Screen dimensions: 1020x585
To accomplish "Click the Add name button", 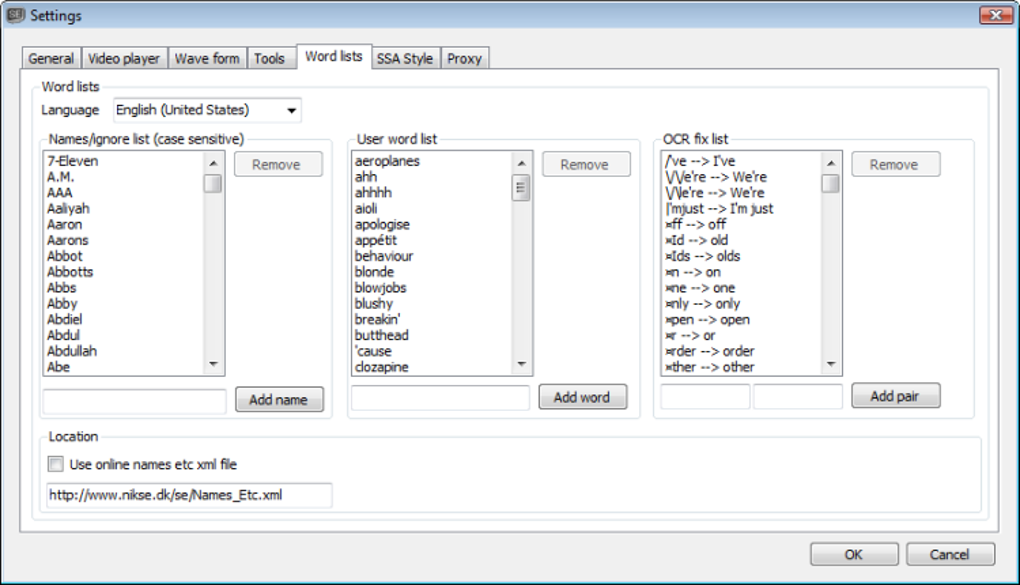I will 279,400.
